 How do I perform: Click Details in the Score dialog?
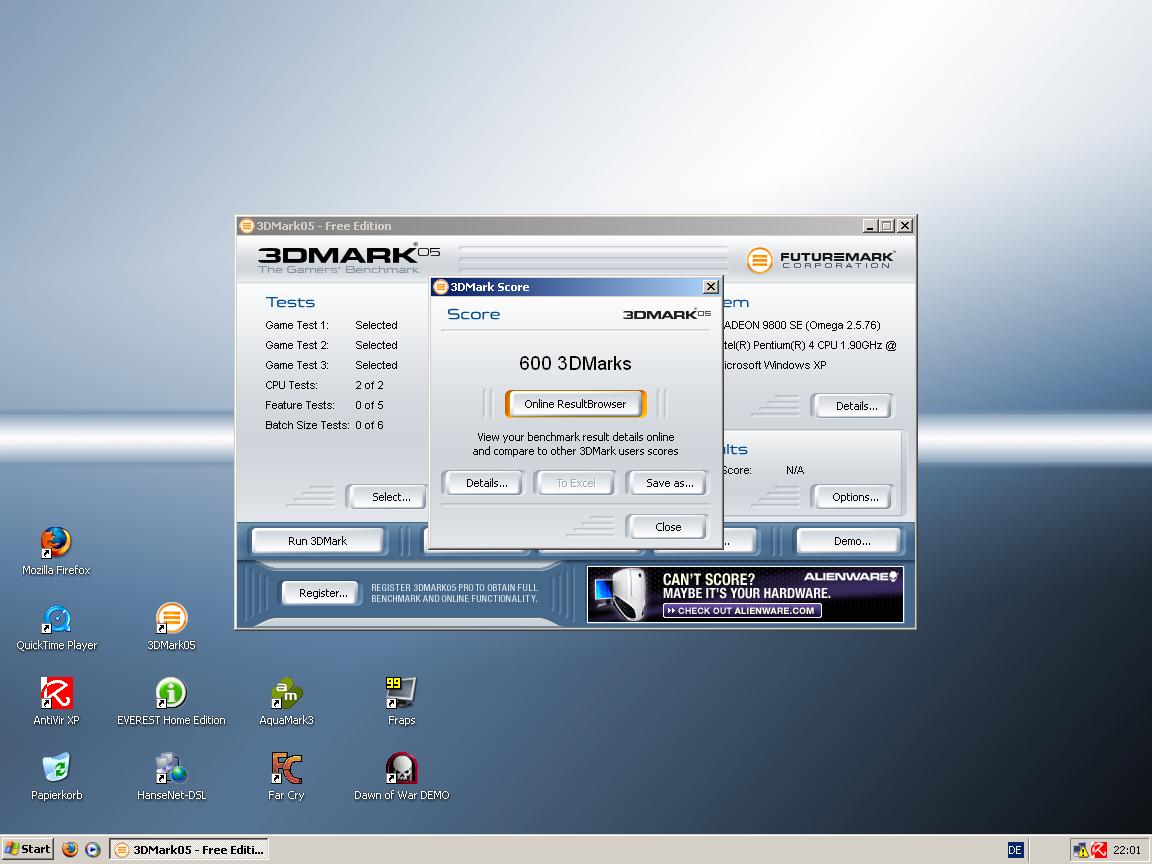point(486,483)
